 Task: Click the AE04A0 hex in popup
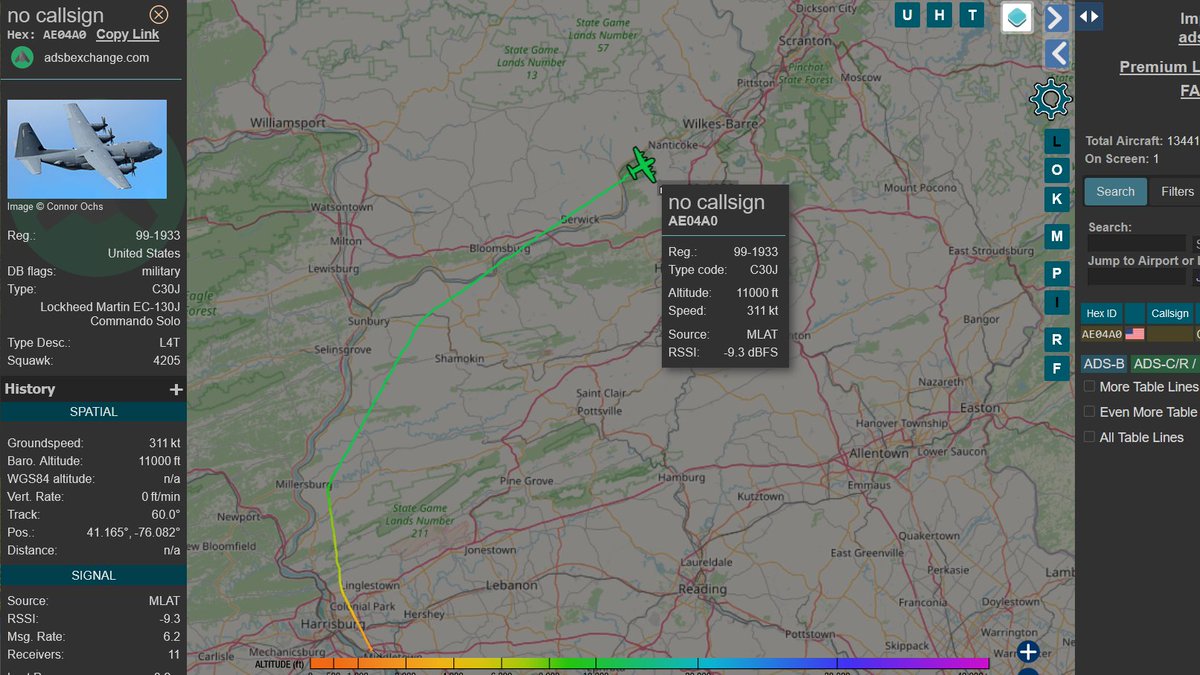point(693,222)
